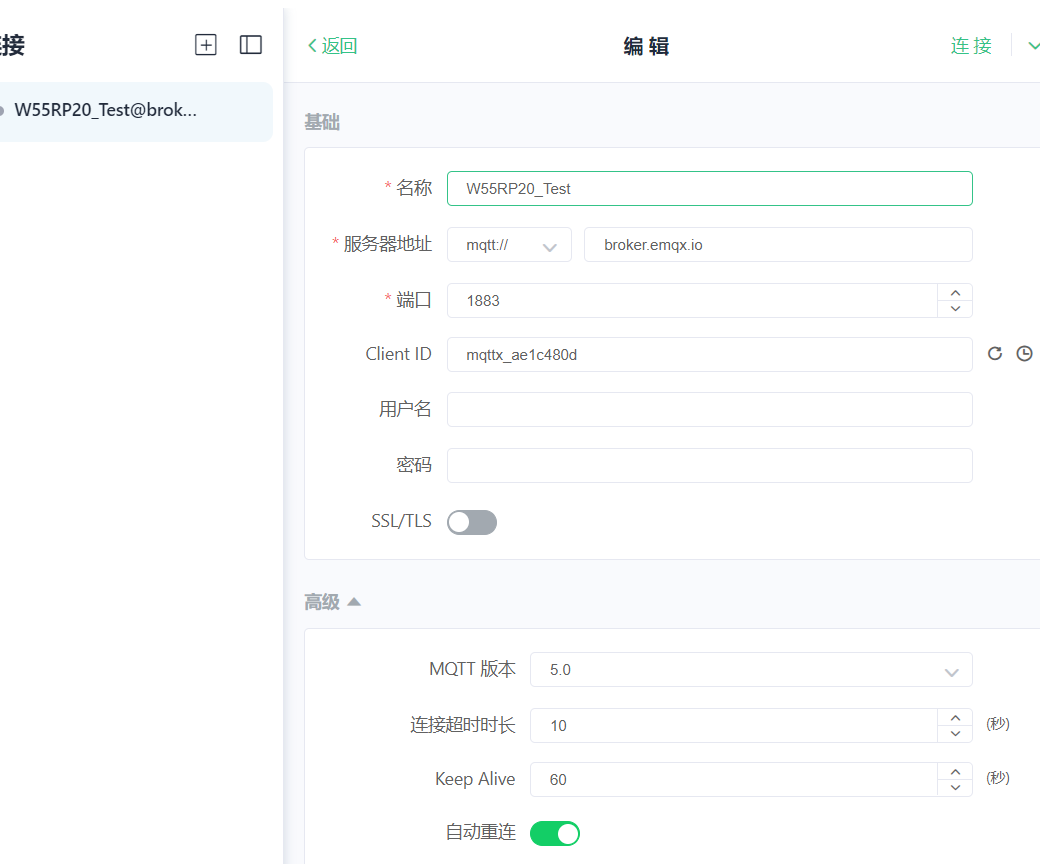Toggle the sidebar layout icon
Image resolution: width=1040 pixels, height=864 pixels.
click(x=251, y=45)
